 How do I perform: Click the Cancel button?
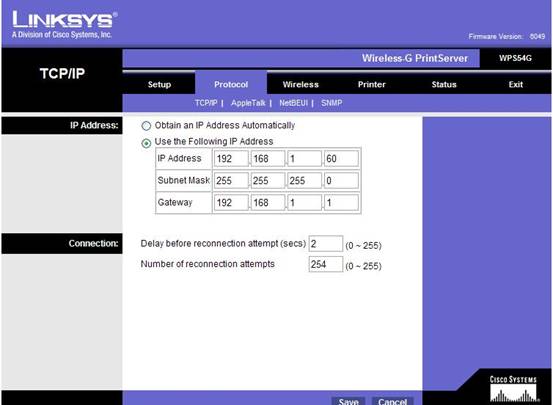click(x=392, y=401)
